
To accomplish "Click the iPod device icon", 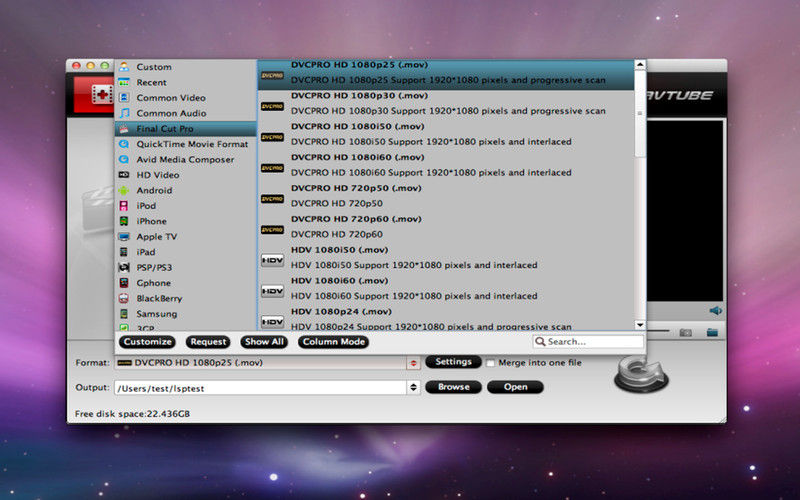I will pos(124,206).
